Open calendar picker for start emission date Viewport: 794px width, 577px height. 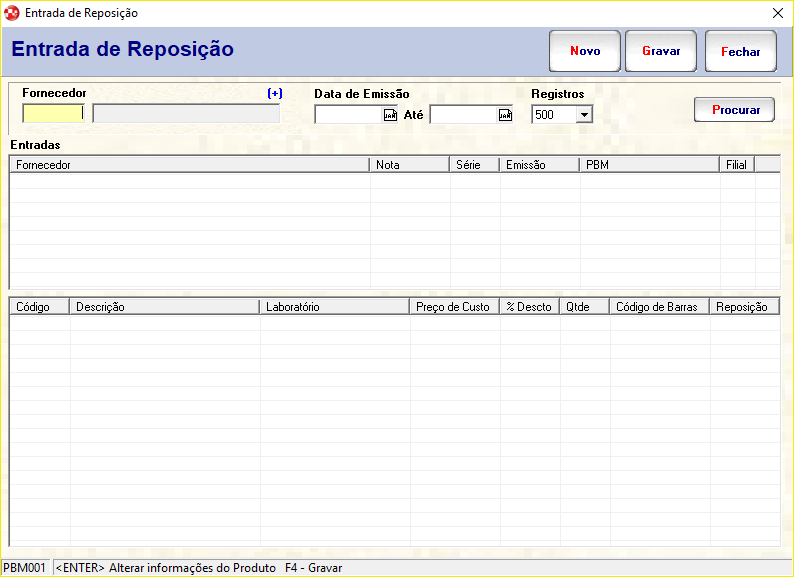[x=390, y=115]
